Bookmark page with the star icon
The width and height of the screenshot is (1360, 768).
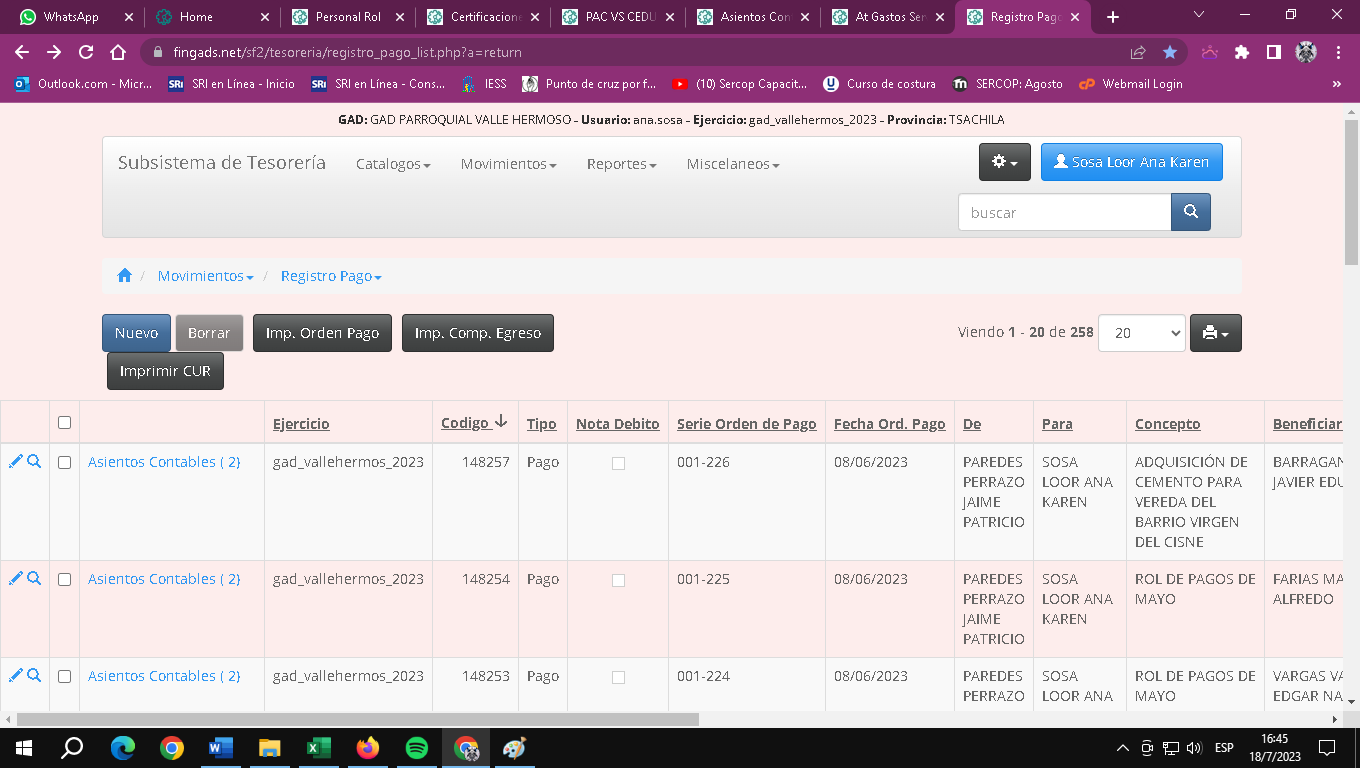[1169, 52]
